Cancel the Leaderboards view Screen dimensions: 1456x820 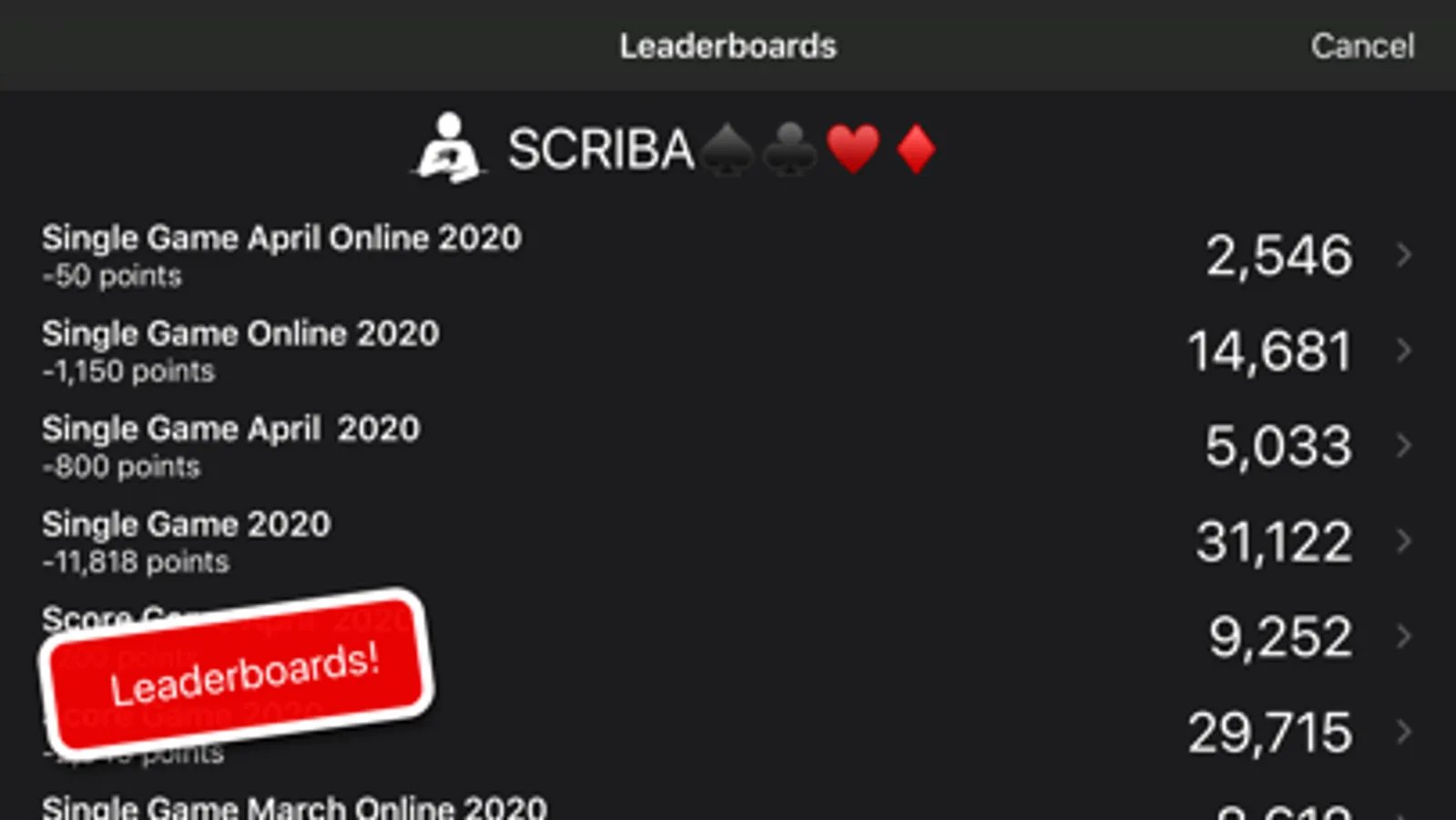pyautogui.click(x=1362, y=46)
